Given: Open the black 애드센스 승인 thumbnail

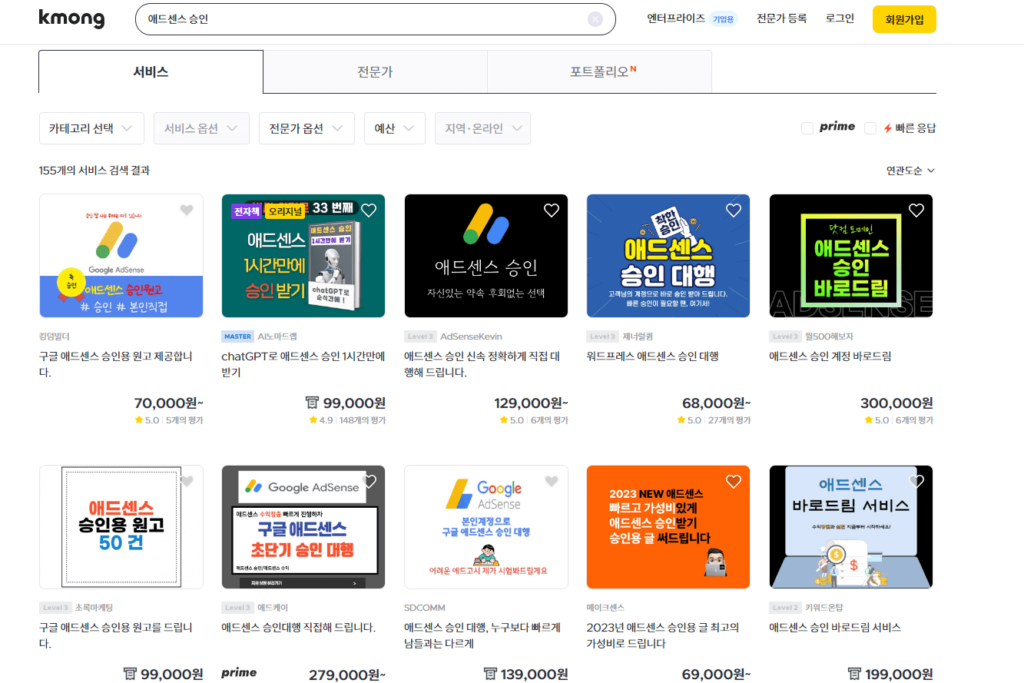Looking at the screenshot, I should point(486,256).
